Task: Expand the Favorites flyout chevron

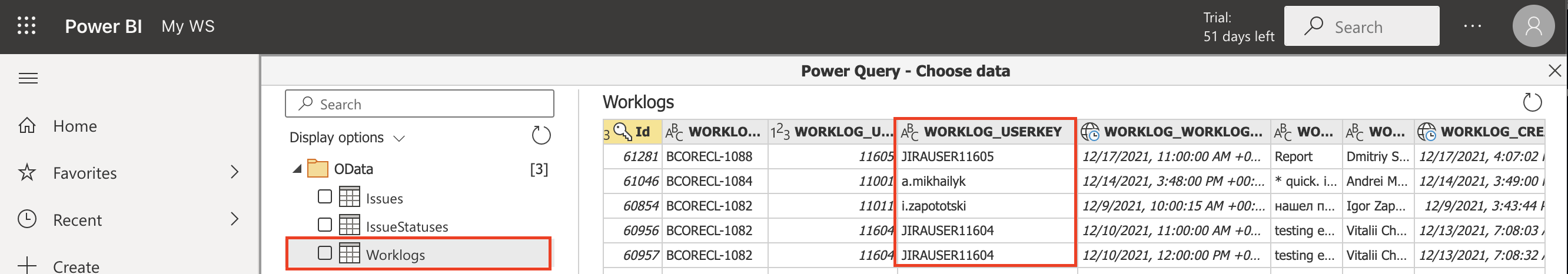Action: pos(234,172)
